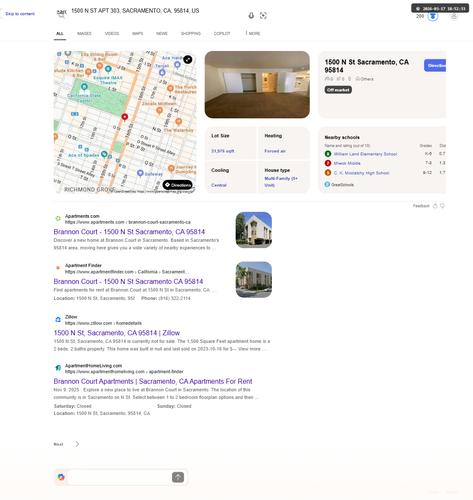Switch to the Copilot tab

tap(222, 34)
